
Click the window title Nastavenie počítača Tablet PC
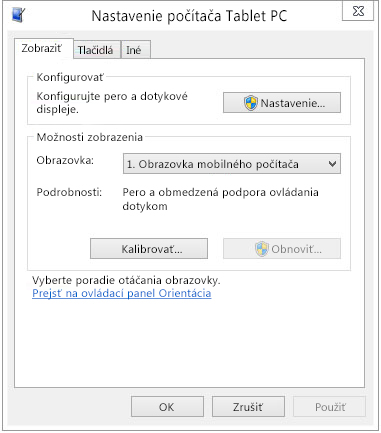click(x=189, y=16)
